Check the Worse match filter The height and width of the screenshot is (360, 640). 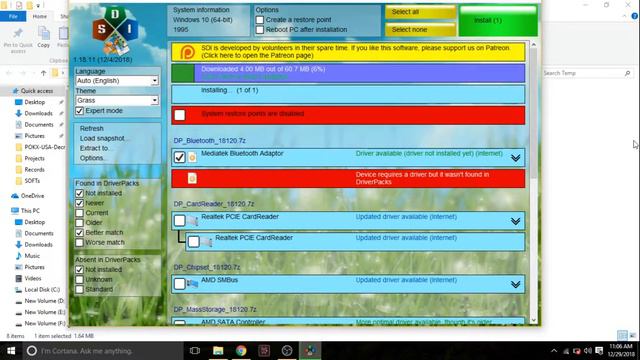[80, 242]
